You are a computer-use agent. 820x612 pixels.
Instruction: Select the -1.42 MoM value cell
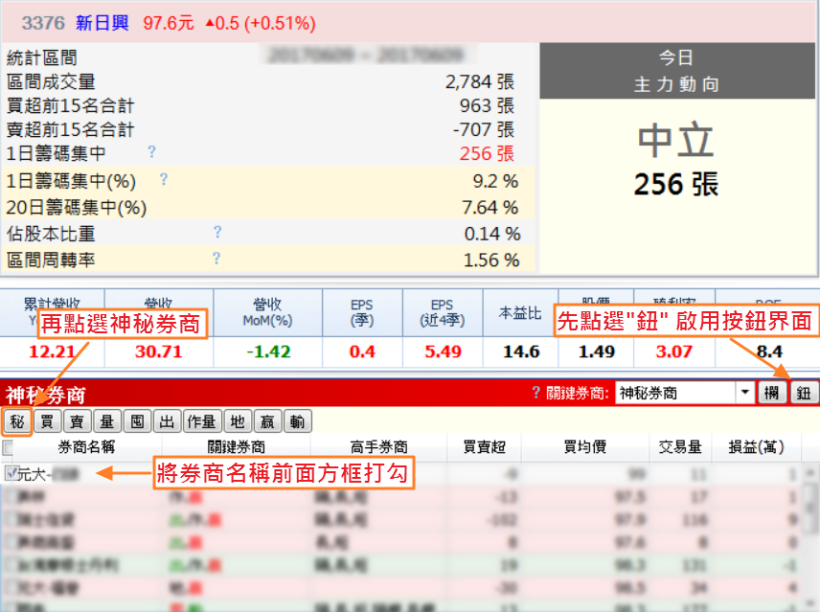(268, 352)
